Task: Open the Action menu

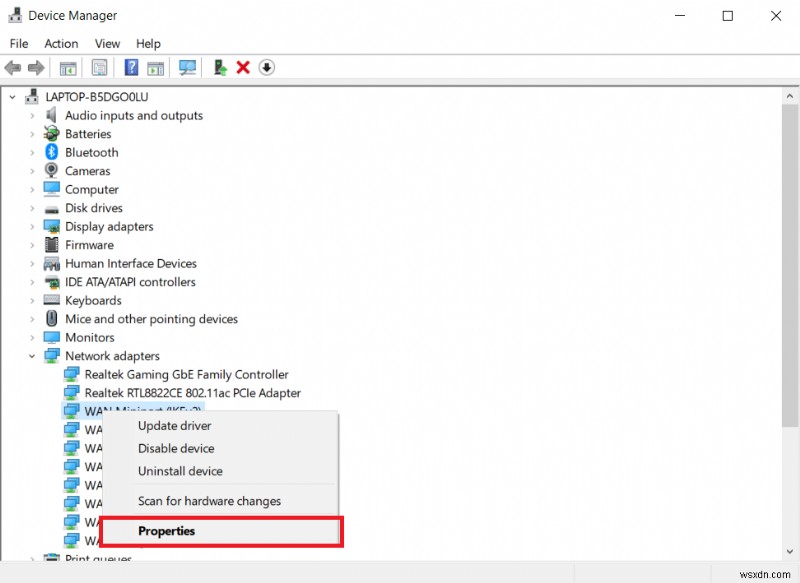Action: point(61,43)
